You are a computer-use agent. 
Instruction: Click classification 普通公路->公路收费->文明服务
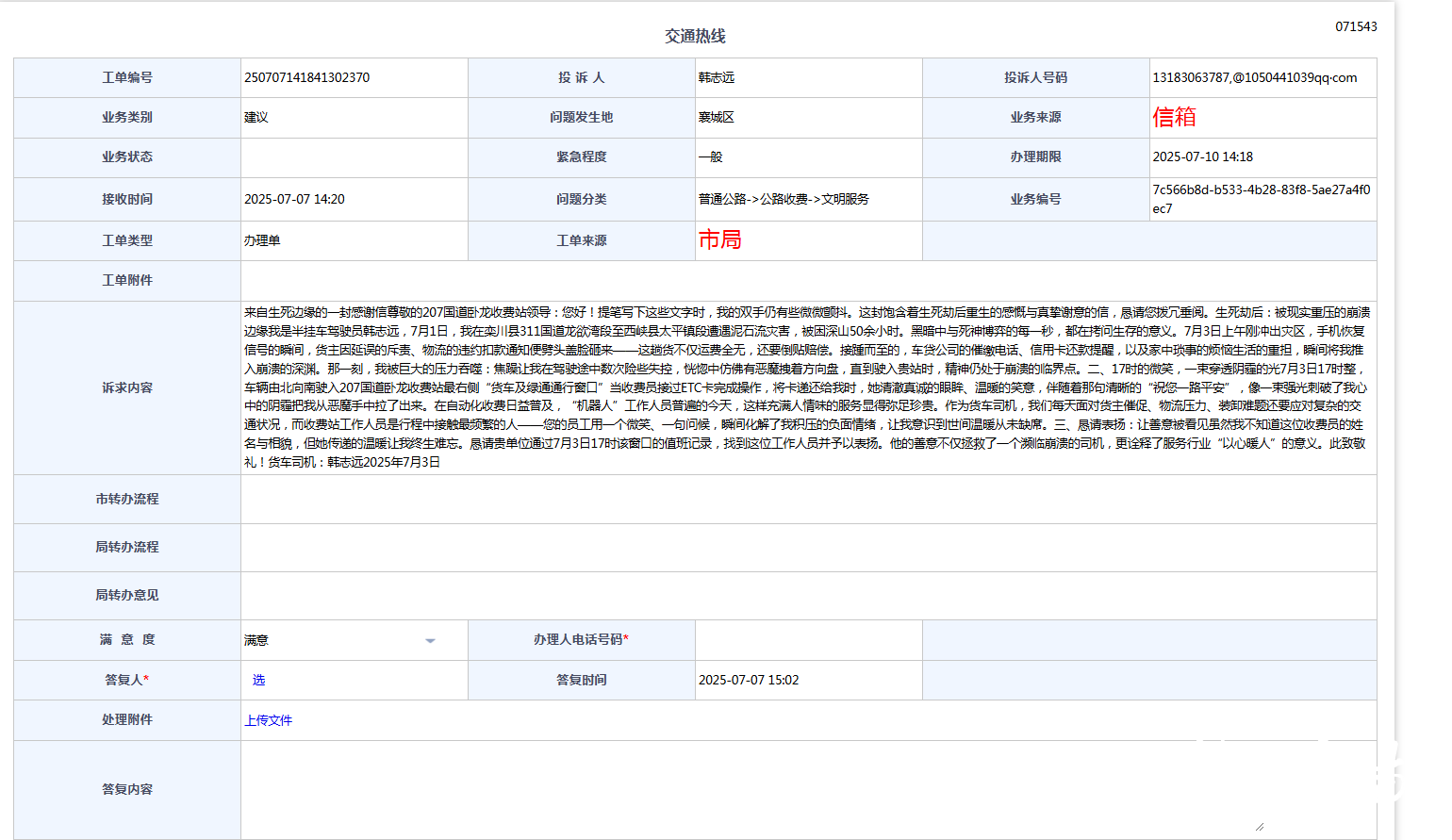(784, 199)
